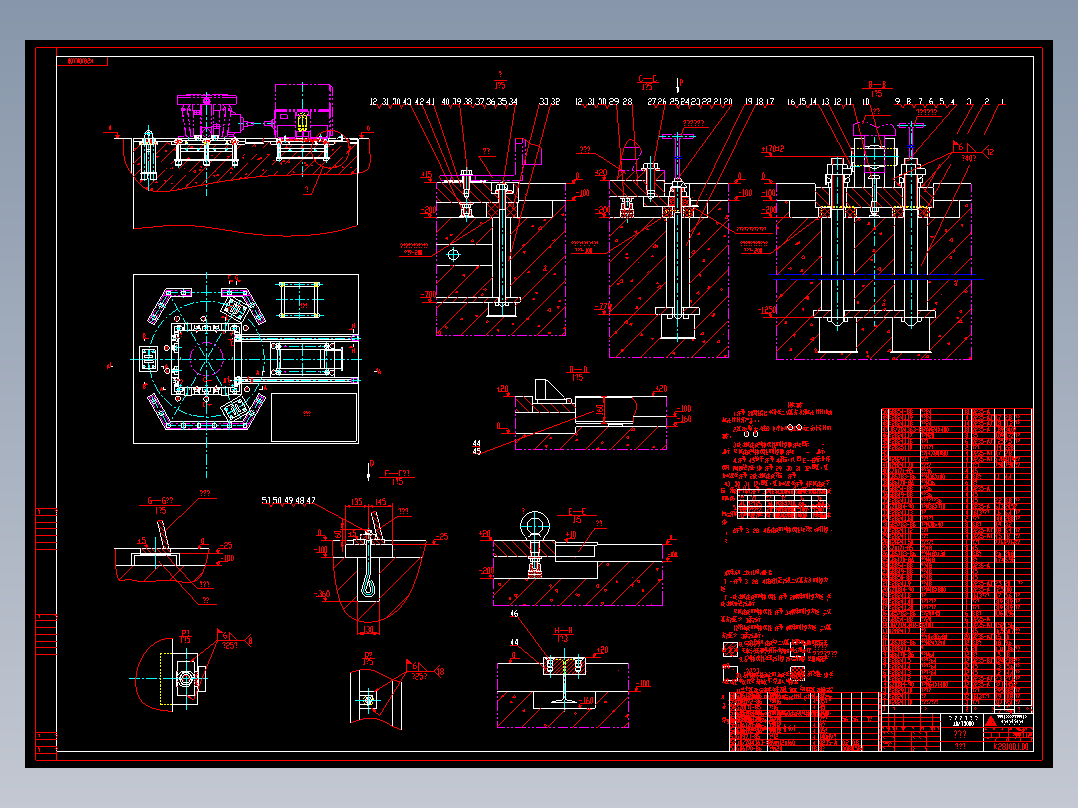The height and width of the screenshot is (808, 1078).
Task: Select the 33 32 part callout numbers
Action: pyautogui.click(x=549, y=101)
